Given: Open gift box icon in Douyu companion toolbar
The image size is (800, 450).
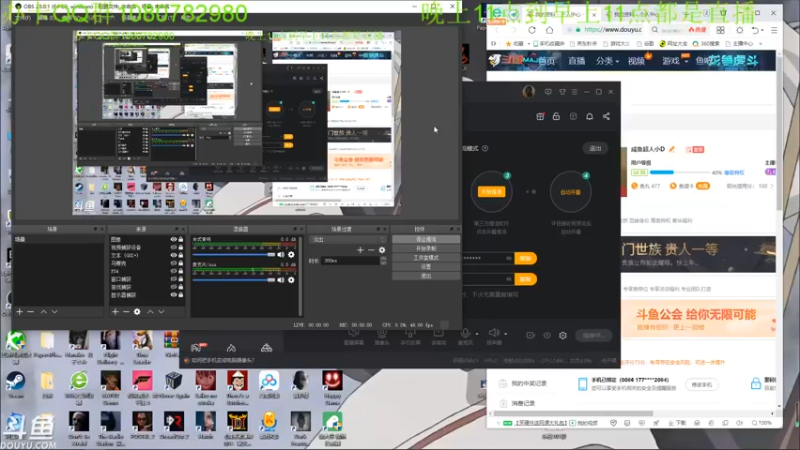Looking at the screenshot, I should [540, 116].
